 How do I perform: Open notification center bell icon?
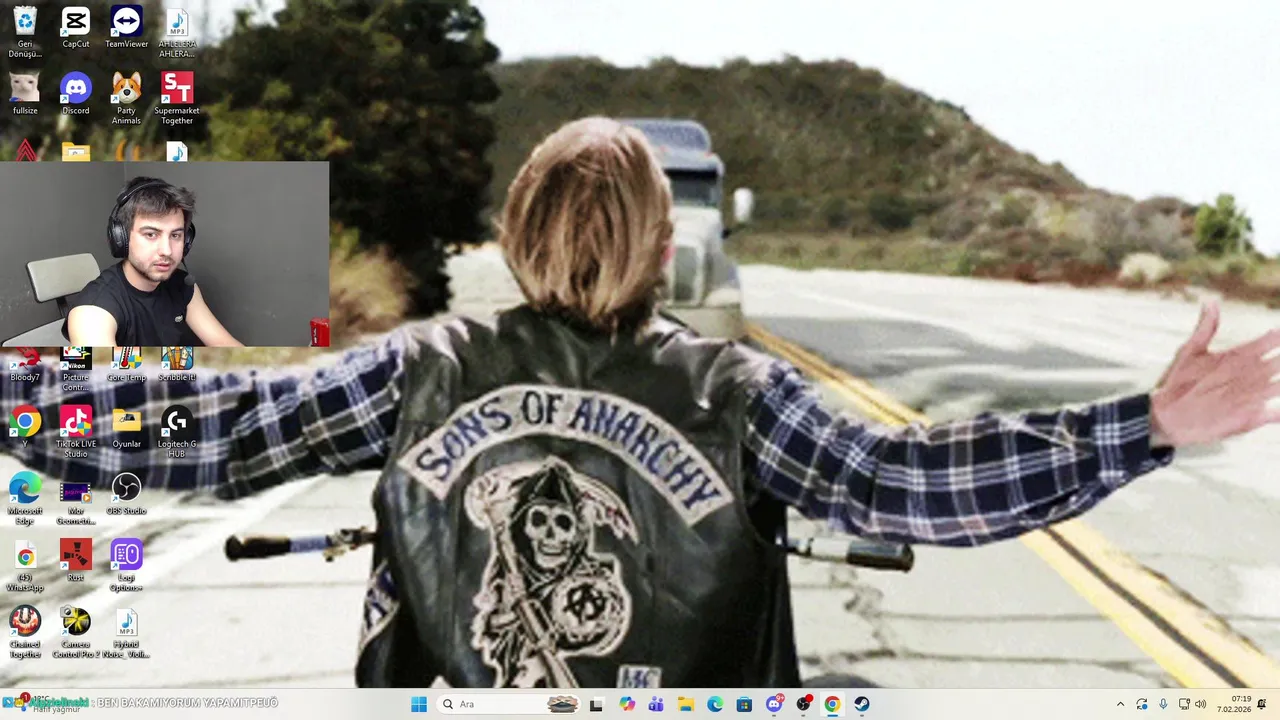tap(1262, 704)
